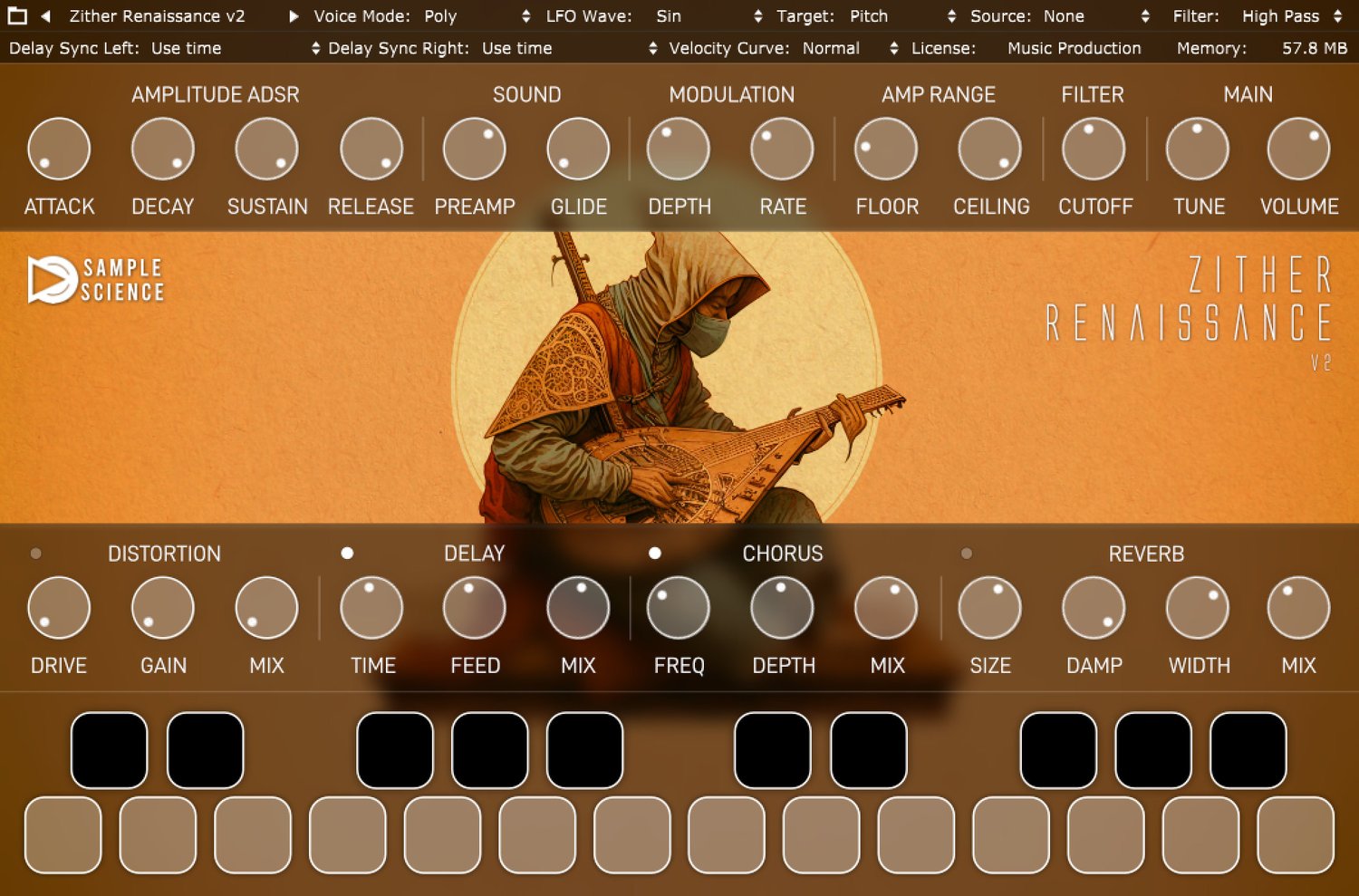The height and width of the screenshot is (896, 1359).
Task: Click the AMP RANGE section heading
Action: 939,94
